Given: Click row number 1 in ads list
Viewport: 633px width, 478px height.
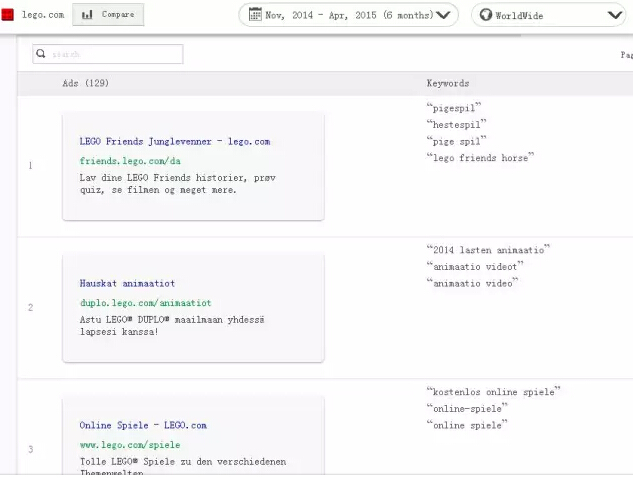Looking at the screenshot, I should pos(30,166).
